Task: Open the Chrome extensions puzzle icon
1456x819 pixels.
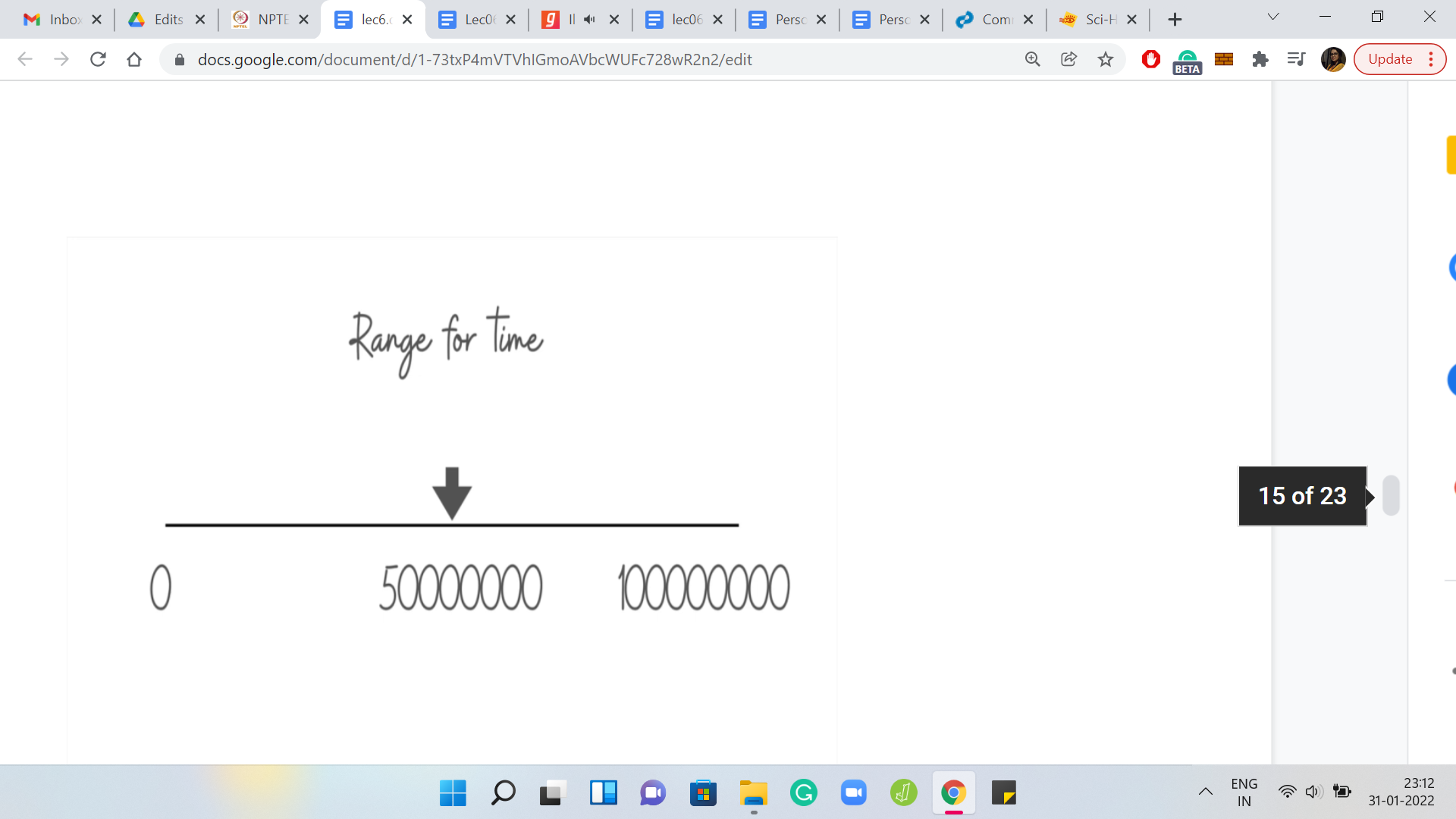Action: [1260, 59]
